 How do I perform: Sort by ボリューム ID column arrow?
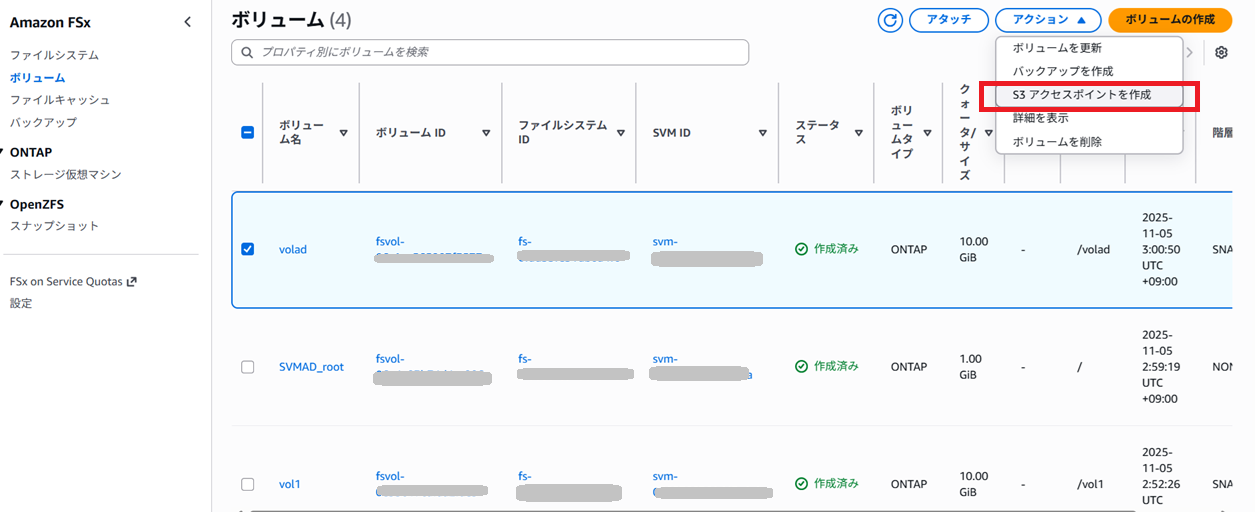point(486,133)
